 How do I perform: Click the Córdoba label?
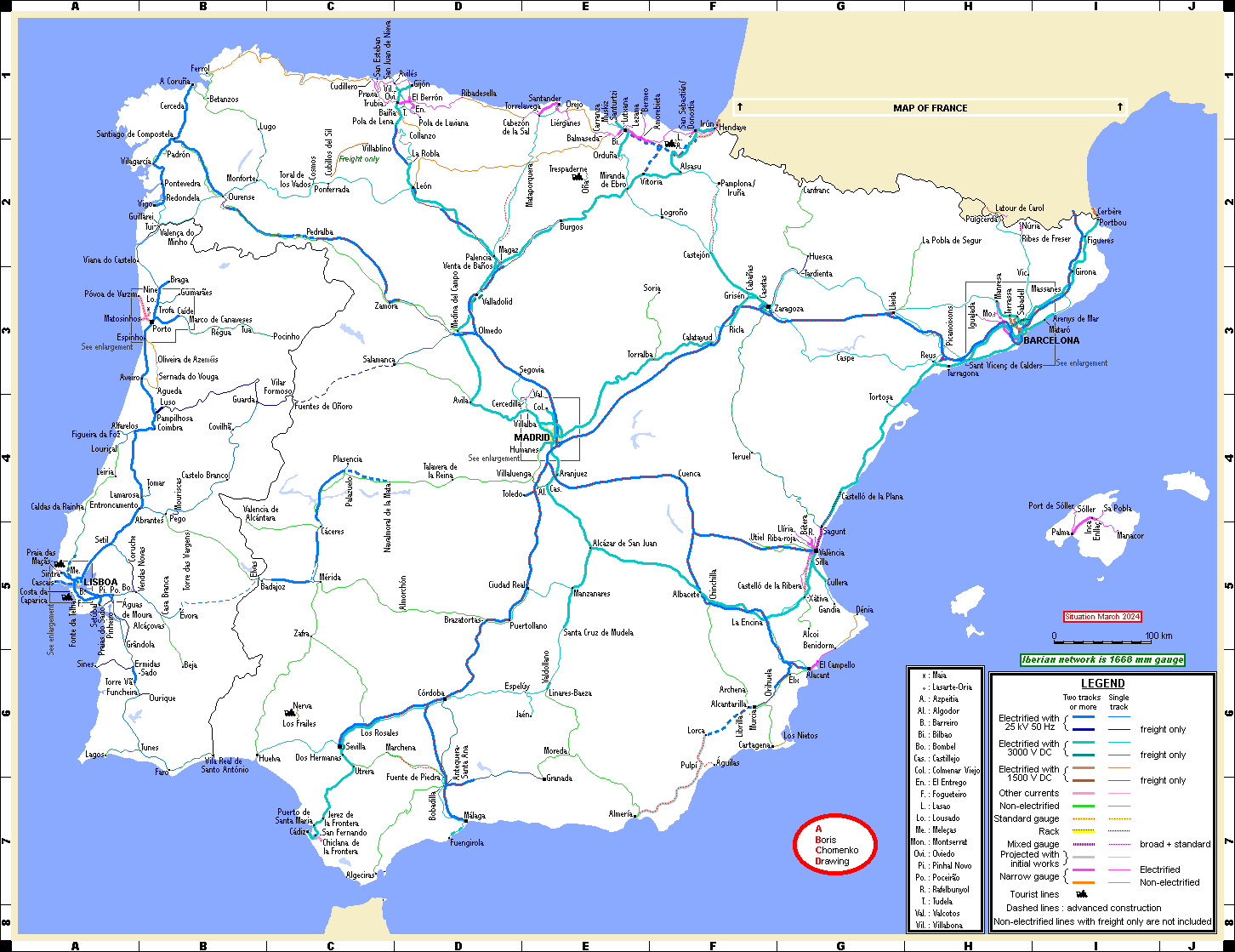click(x=431, y=693)
